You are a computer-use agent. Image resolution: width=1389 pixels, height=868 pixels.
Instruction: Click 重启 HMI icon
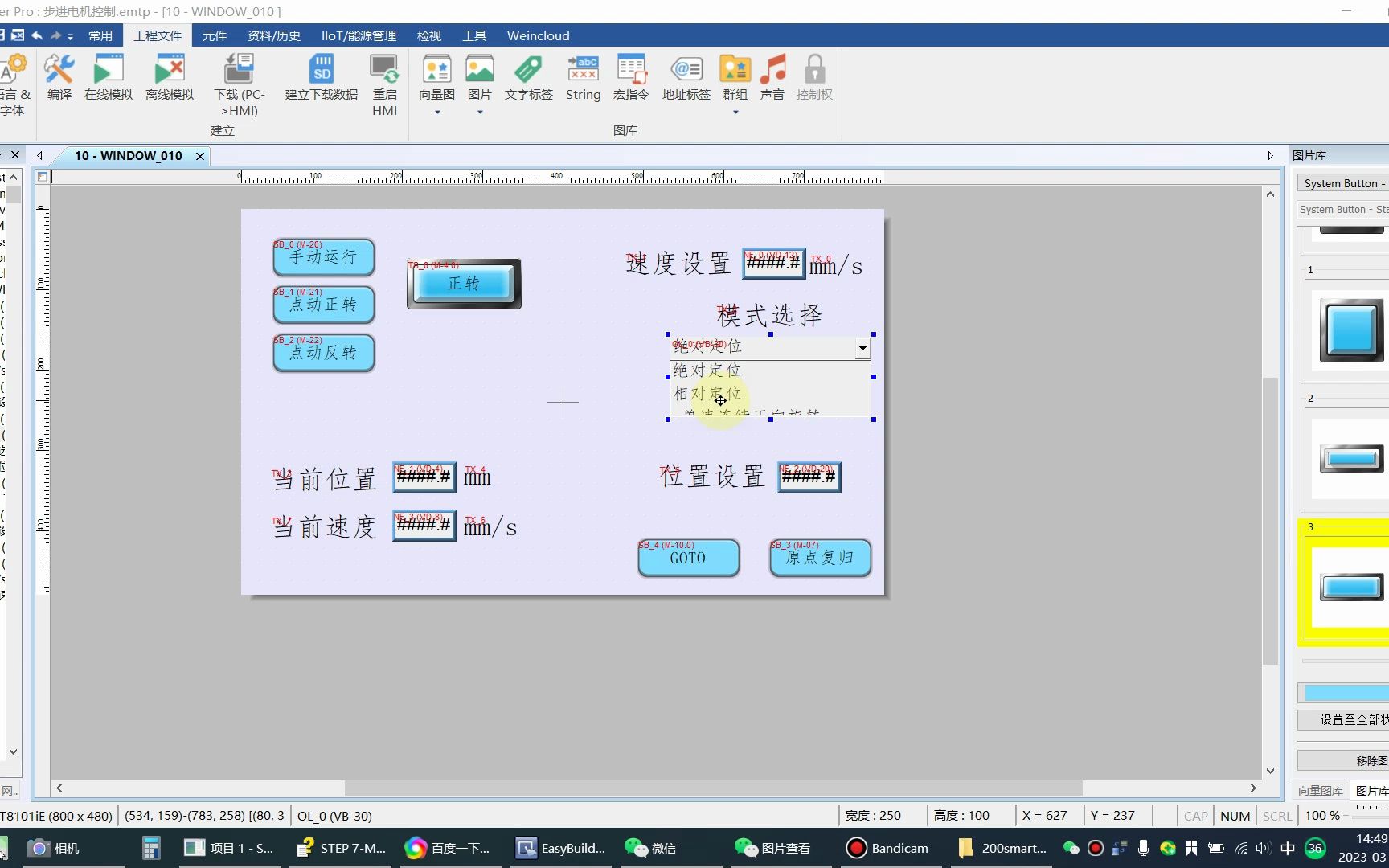[385, 84]
